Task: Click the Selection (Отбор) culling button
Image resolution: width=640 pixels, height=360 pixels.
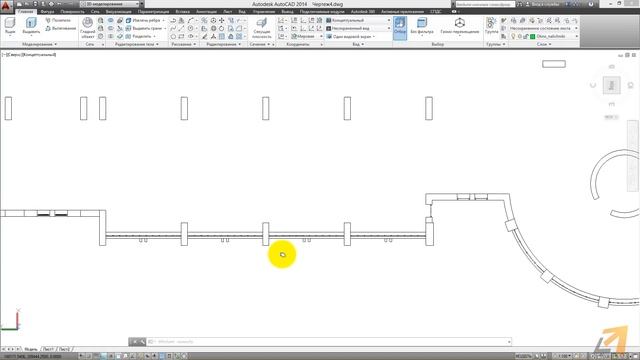Action: click(400, 28)
